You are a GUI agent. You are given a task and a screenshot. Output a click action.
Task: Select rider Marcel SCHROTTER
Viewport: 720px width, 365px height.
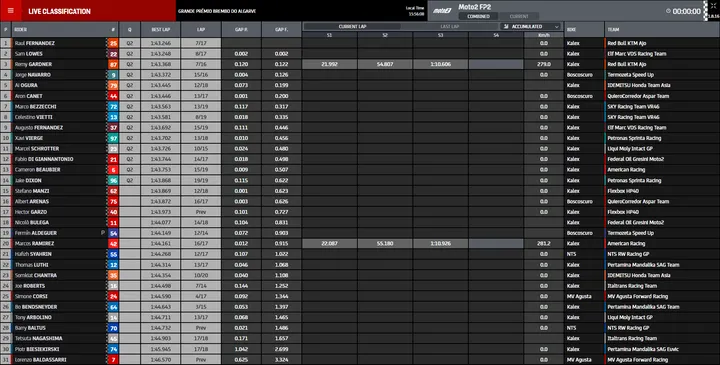point(37,149)
